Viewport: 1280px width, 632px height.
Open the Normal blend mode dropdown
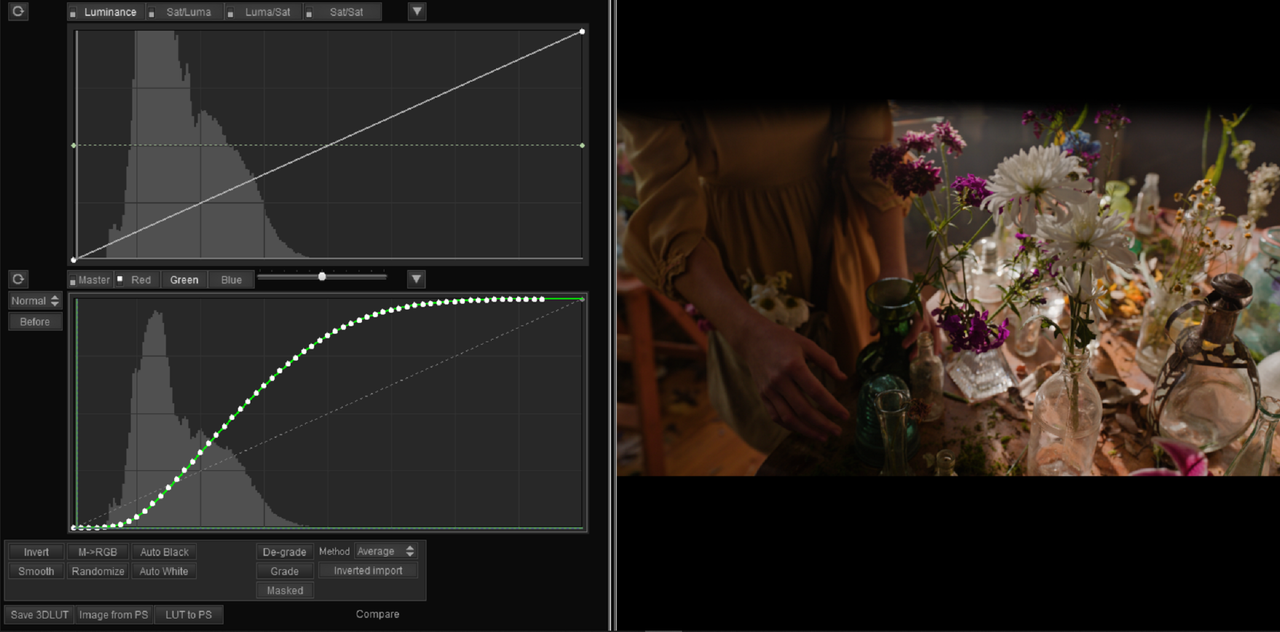[x=35, y=300]
